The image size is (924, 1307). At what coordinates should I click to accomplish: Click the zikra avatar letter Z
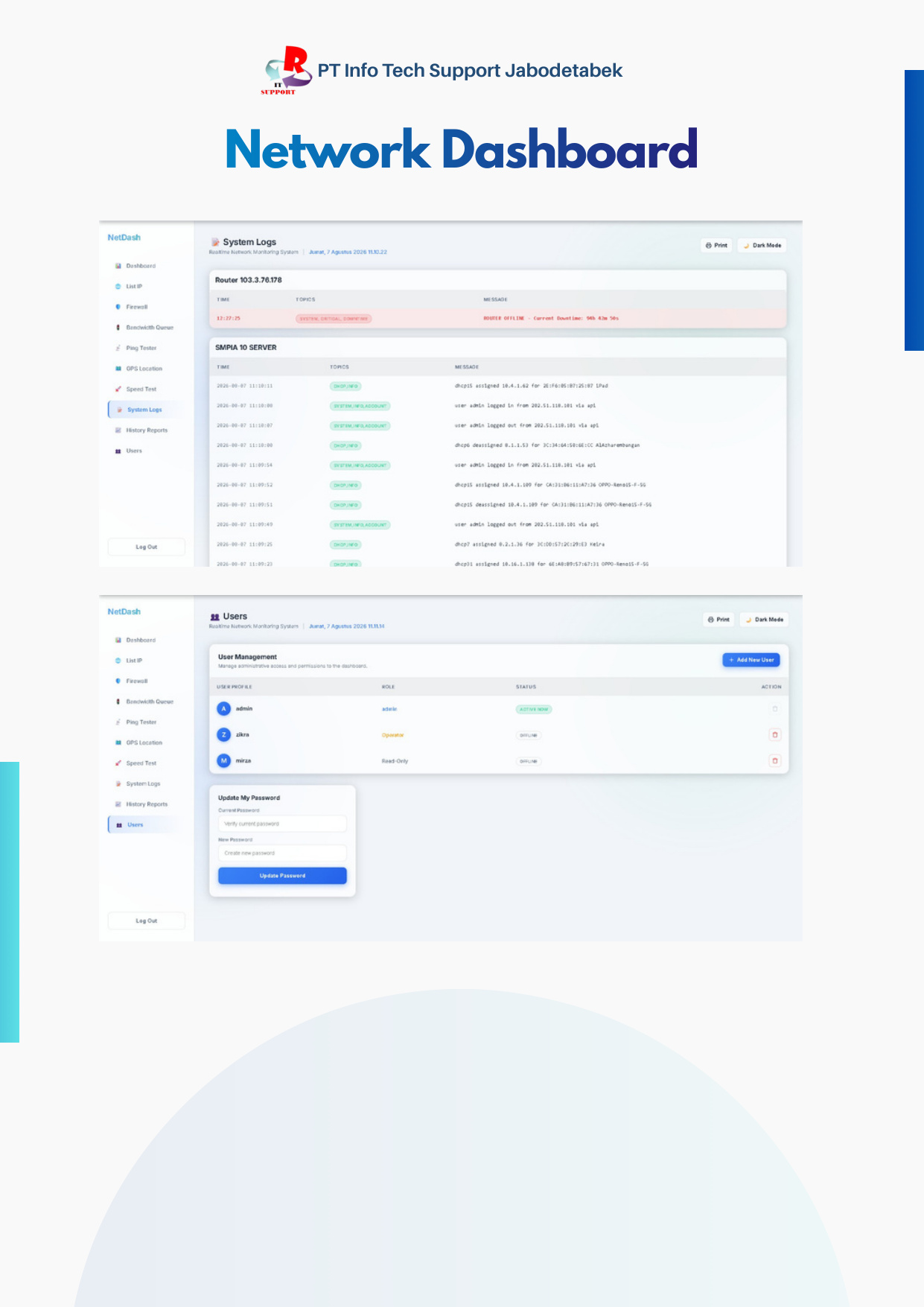(x=223, y=735)
